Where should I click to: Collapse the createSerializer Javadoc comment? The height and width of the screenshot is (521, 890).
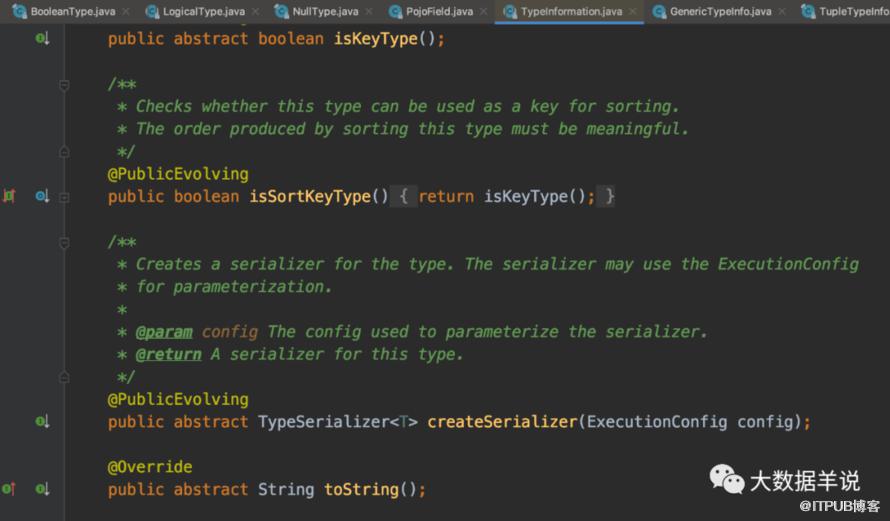[x=64, y=243]
